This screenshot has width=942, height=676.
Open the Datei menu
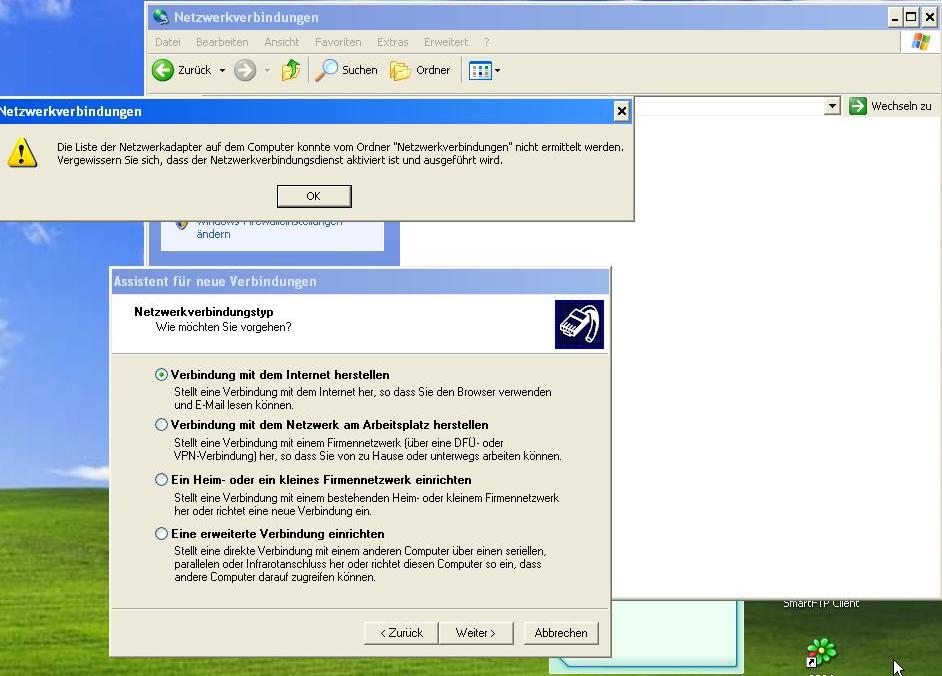pos(168,42)
